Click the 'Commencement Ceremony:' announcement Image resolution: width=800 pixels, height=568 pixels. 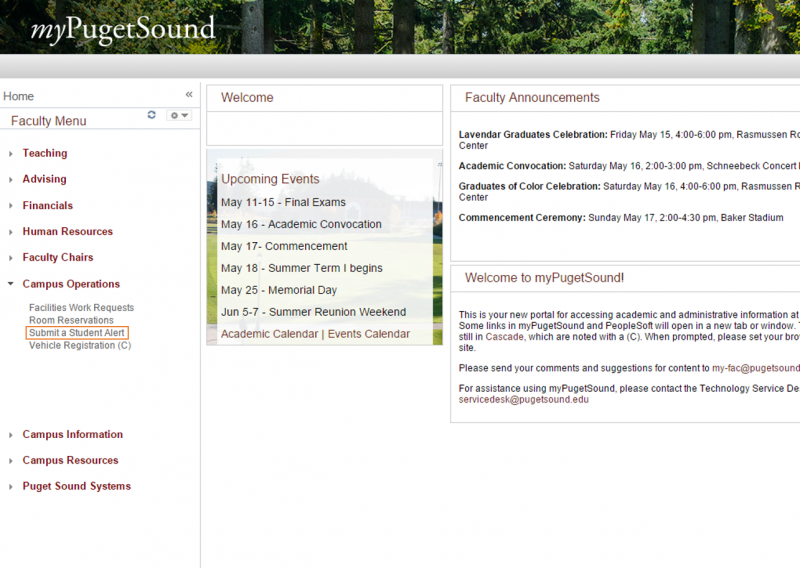[x=522, y=217]
